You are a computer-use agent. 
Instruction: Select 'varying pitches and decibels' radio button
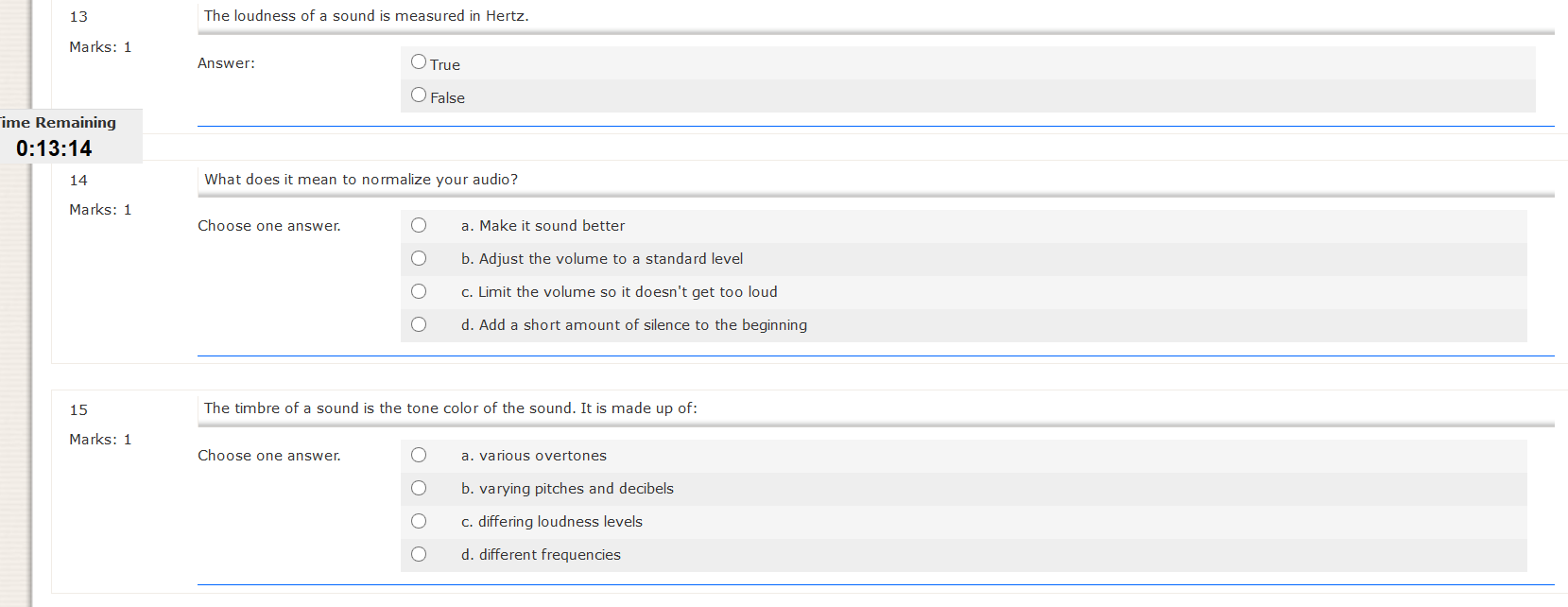(x=419, y=488)
